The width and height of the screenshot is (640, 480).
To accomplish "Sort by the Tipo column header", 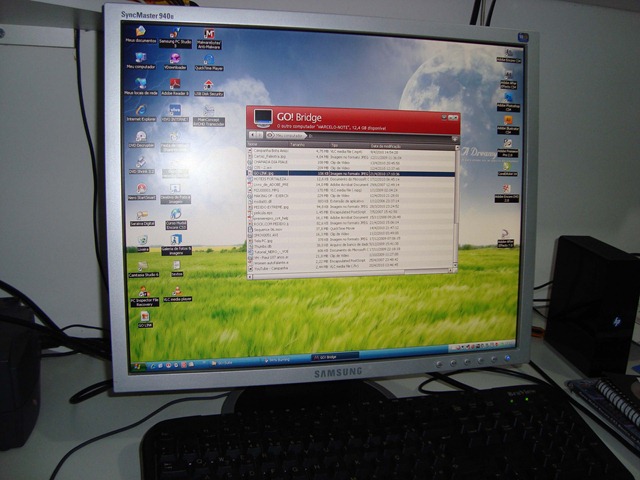I will (350, 145).
